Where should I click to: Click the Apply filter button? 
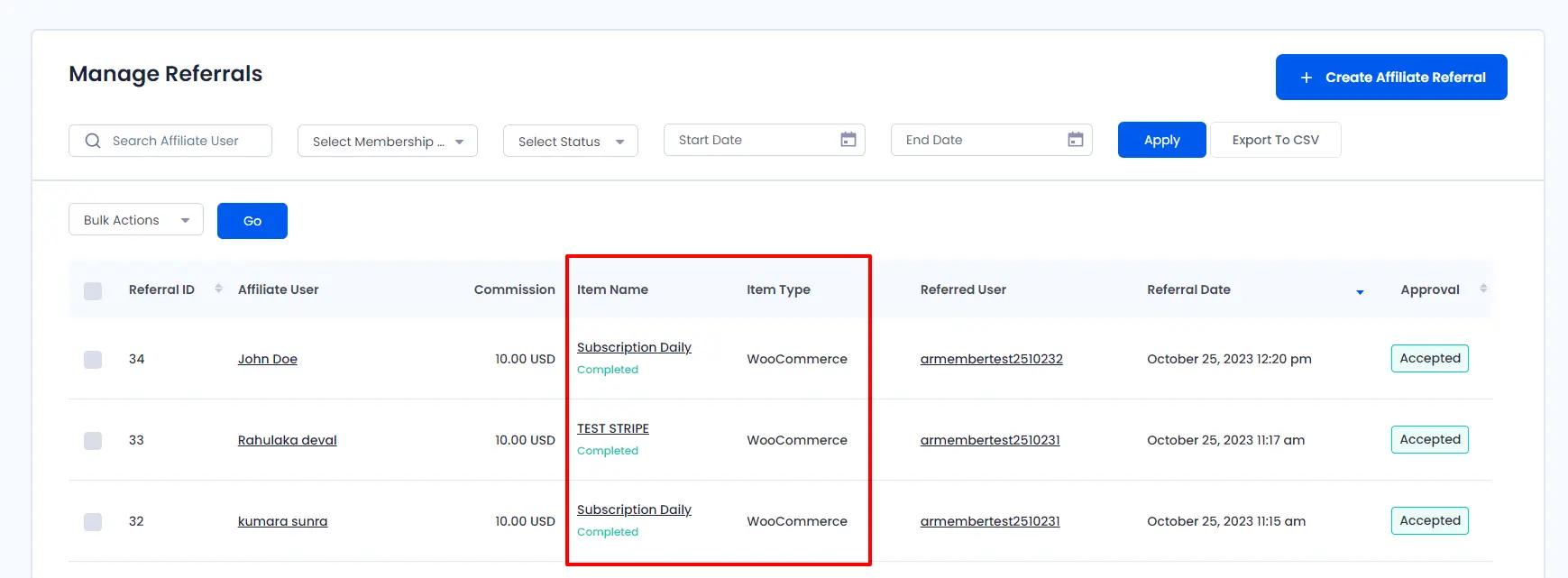1161,140
